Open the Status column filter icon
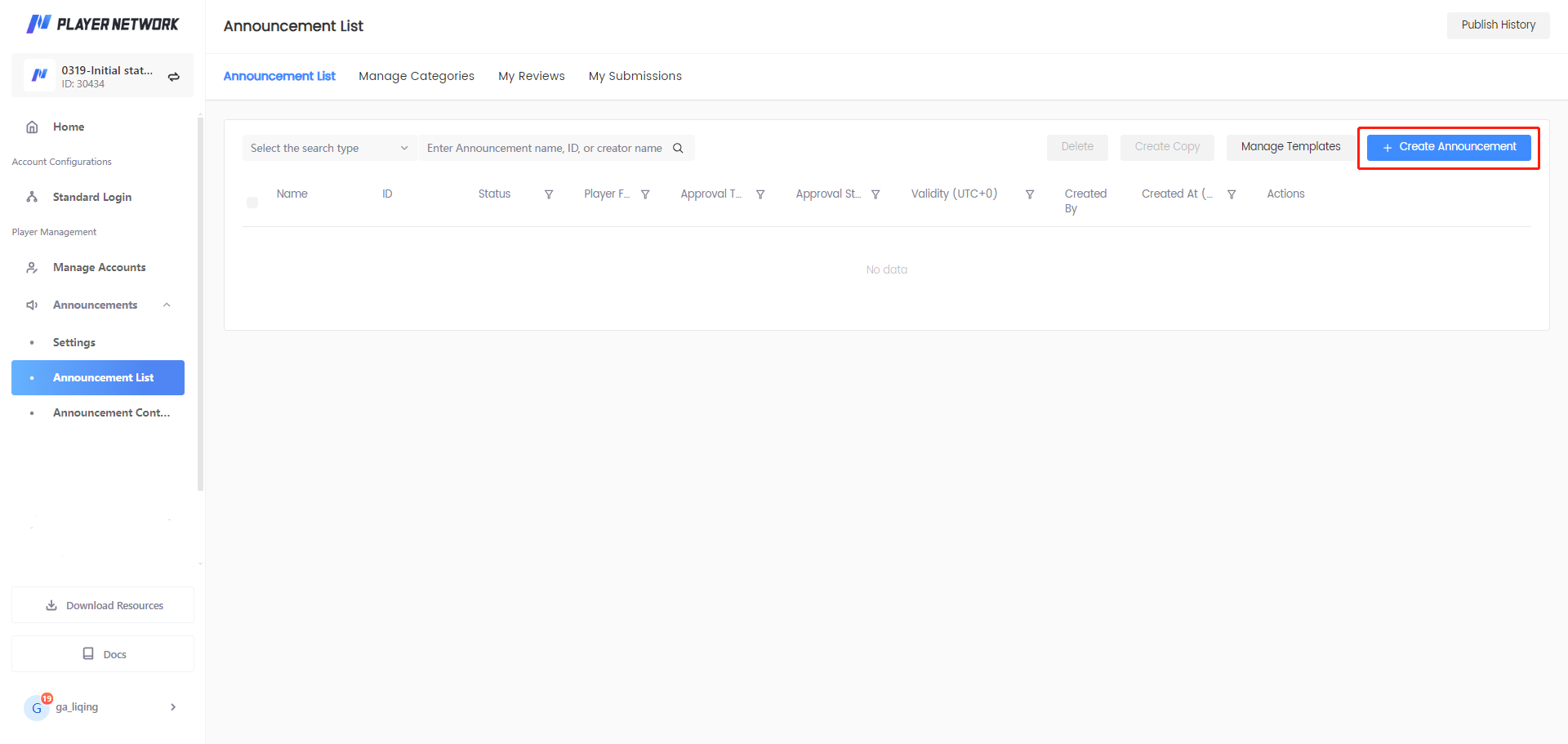 coord(549,194)
